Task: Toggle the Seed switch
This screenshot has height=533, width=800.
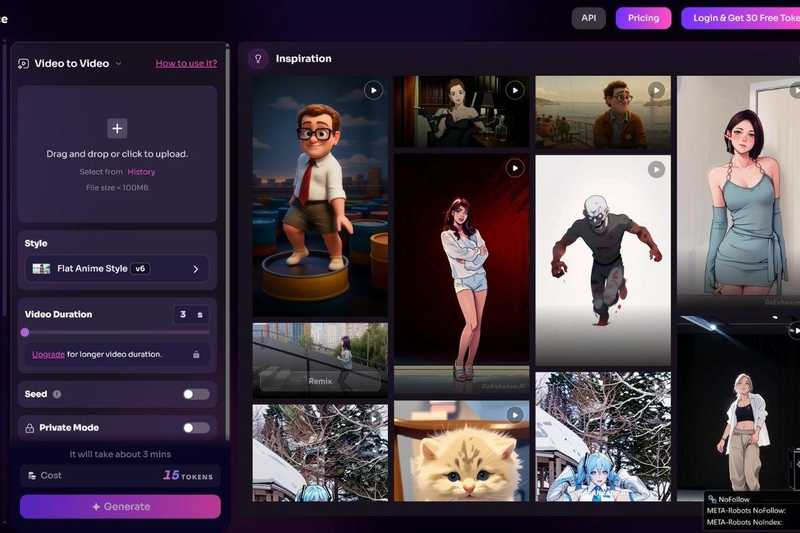Action: pos(196,394)
